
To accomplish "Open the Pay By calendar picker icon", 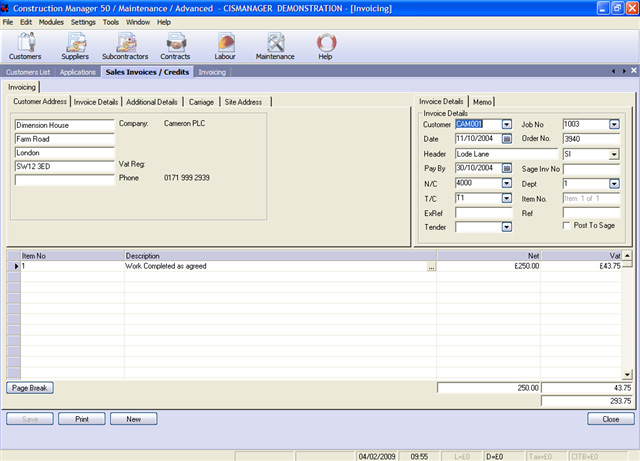I will click(507, 168).
